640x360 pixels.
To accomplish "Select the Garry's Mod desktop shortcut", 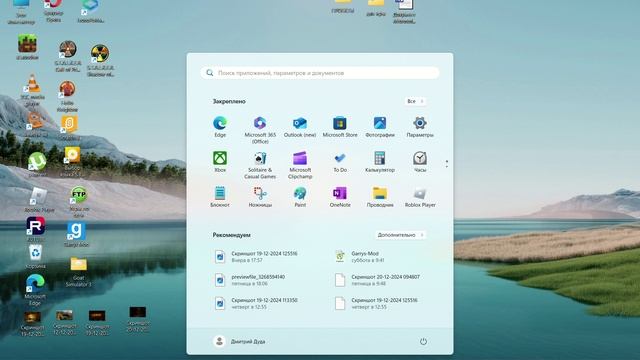I will pyautogui.click(x=76, y=235).
